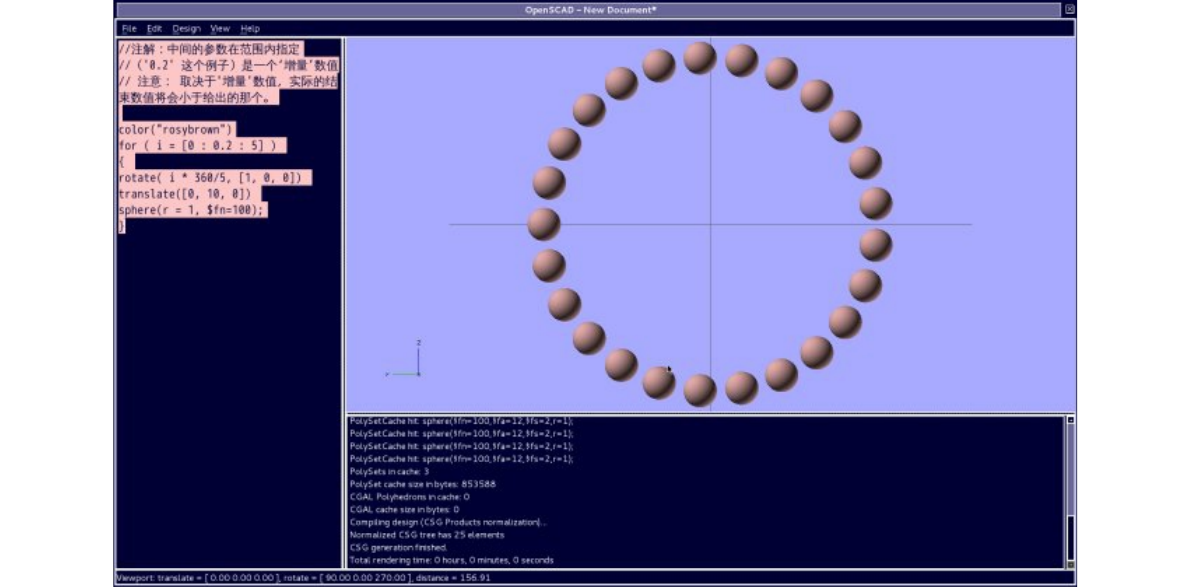Click the color("rosybrown") code line
This screenshot has width=1190, height=587.
tap(176, 129)
